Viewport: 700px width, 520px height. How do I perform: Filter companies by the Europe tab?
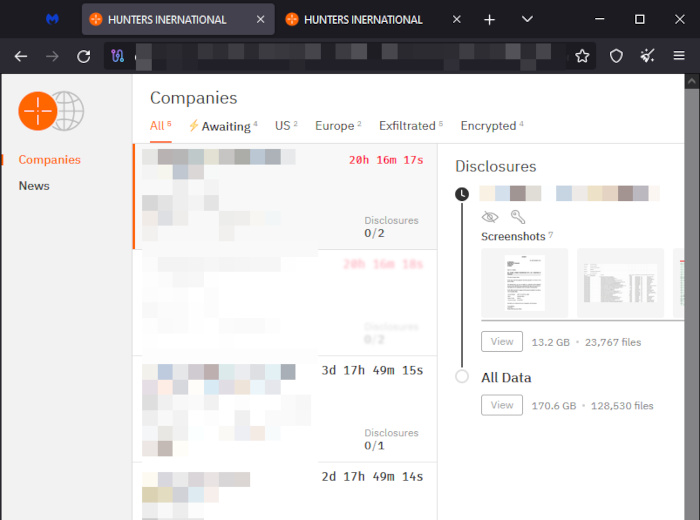click(336, 126)
